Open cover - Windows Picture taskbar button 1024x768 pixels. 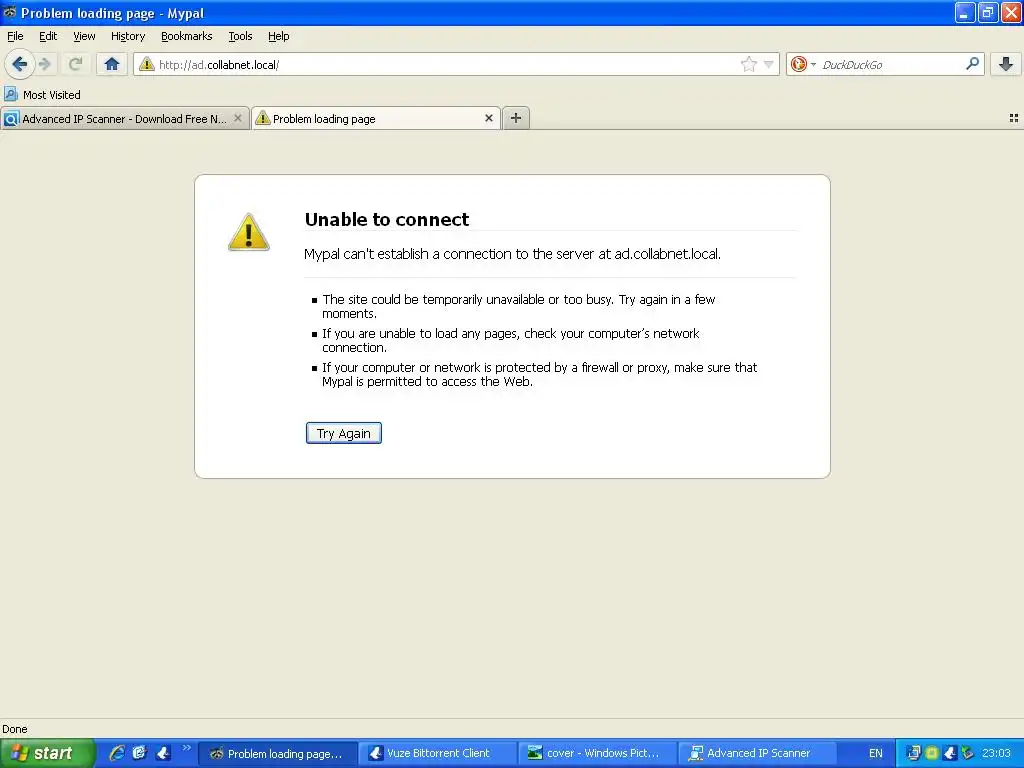point(598,754)
